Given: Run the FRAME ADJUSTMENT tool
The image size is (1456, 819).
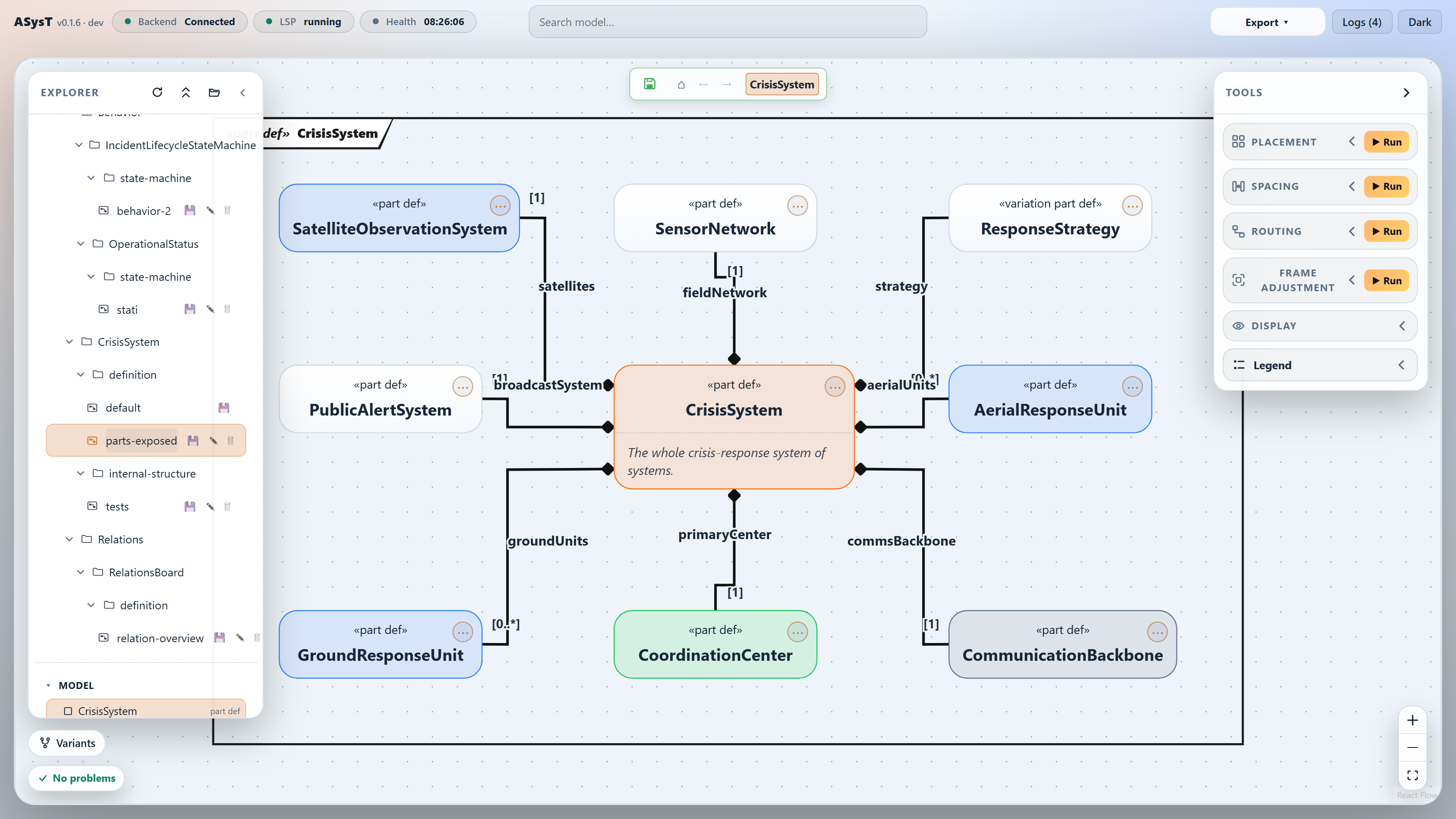Looking at the screenshot, I should click(1386, 280).
